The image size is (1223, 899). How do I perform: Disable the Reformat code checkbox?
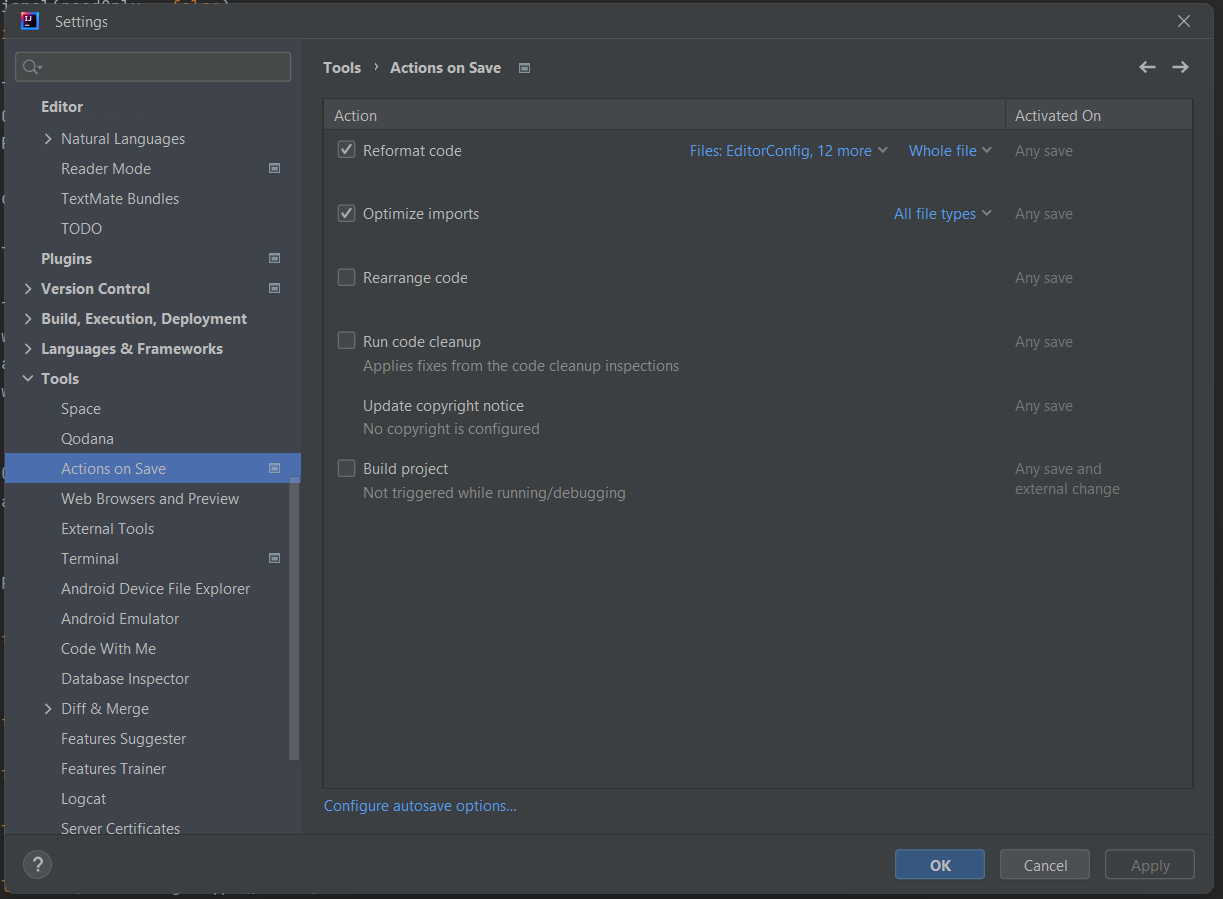[347, 150]
